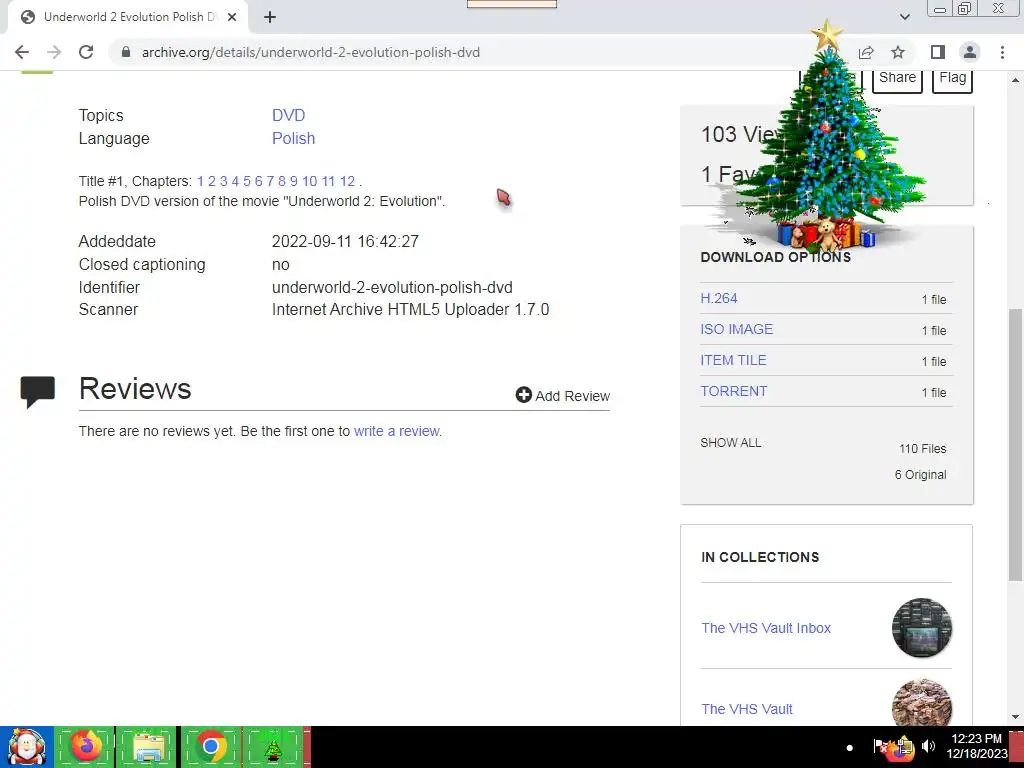Open the Polish language link
Image resolution: width=1024 pixels, height=768 pixels.
[x=293, y=138]
